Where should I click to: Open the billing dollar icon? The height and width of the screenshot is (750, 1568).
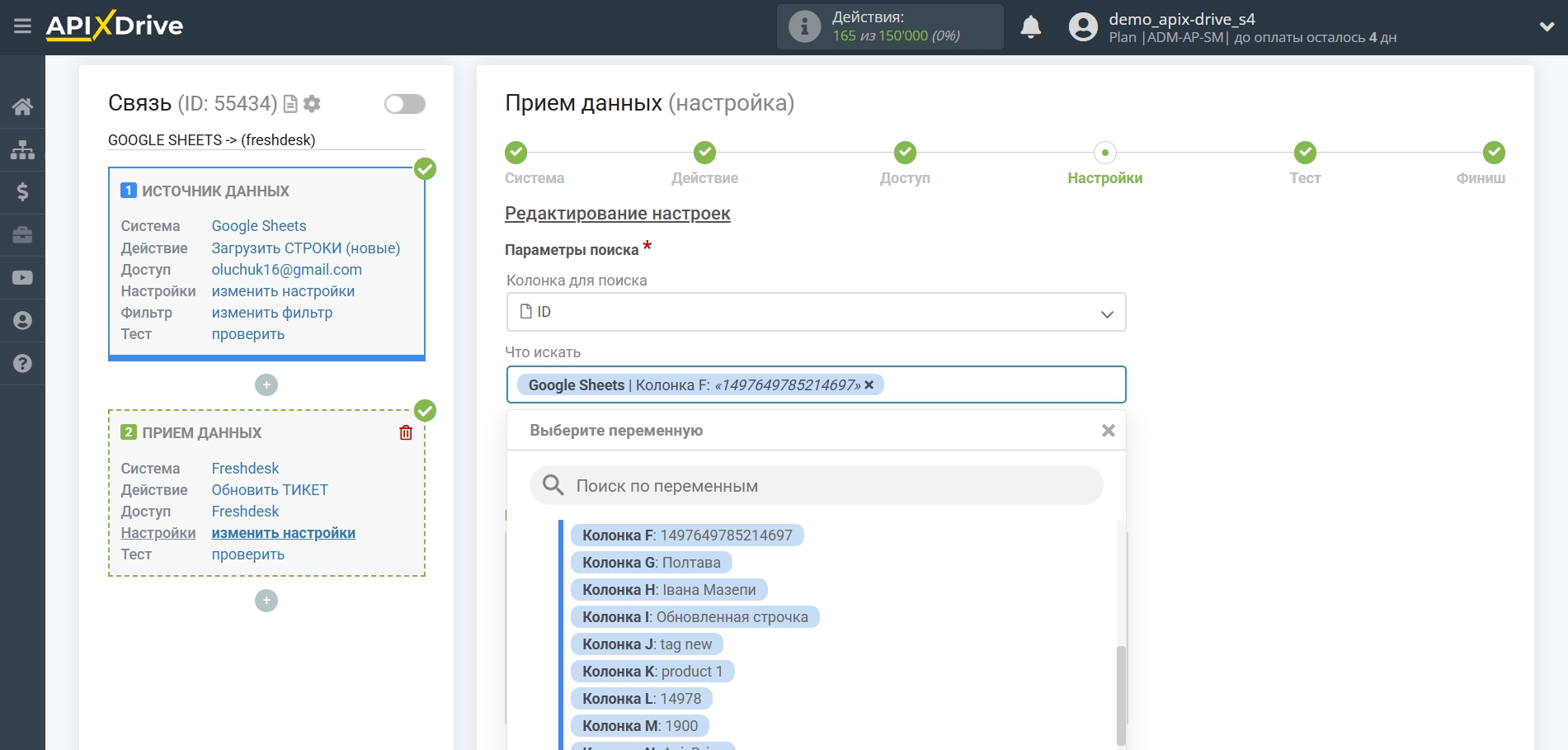click(22, 192)
